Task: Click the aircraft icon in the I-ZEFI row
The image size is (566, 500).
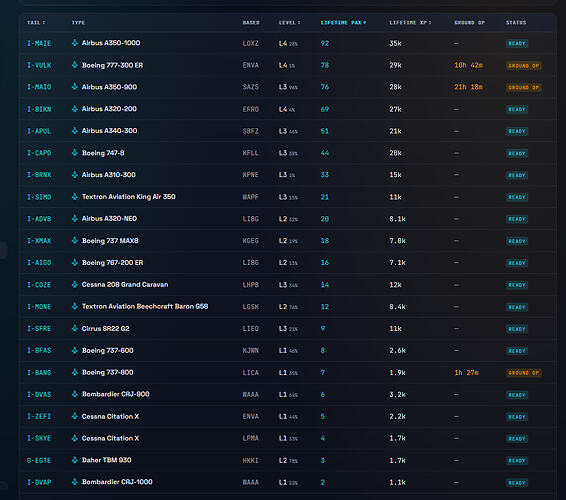Action: point(75,416)
